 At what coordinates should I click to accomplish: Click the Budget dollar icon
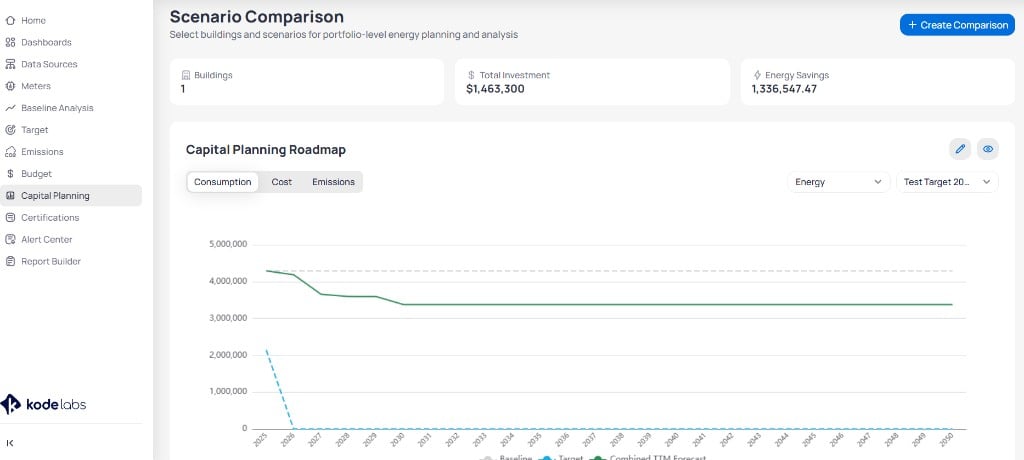10,174
